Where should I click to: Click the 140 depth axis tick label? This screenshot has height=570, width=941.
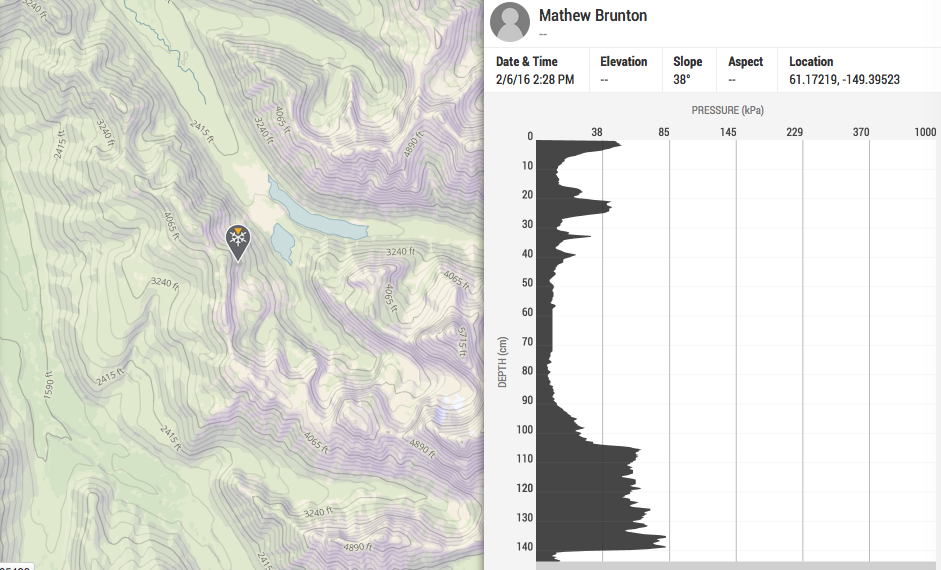(525, 547)
